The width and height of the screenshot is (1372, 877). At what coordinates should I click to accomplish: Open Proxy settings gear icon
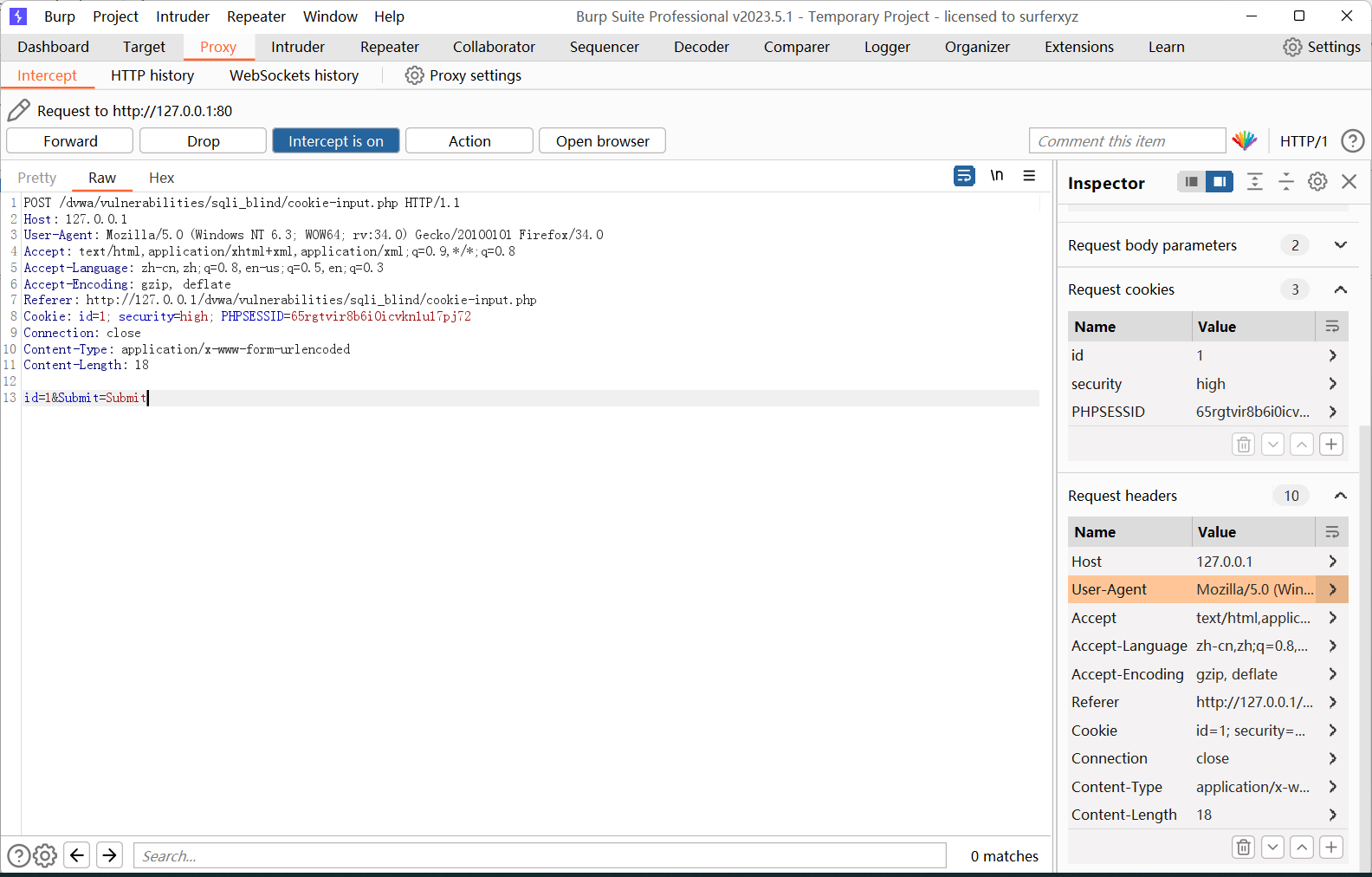coord(415,75)
